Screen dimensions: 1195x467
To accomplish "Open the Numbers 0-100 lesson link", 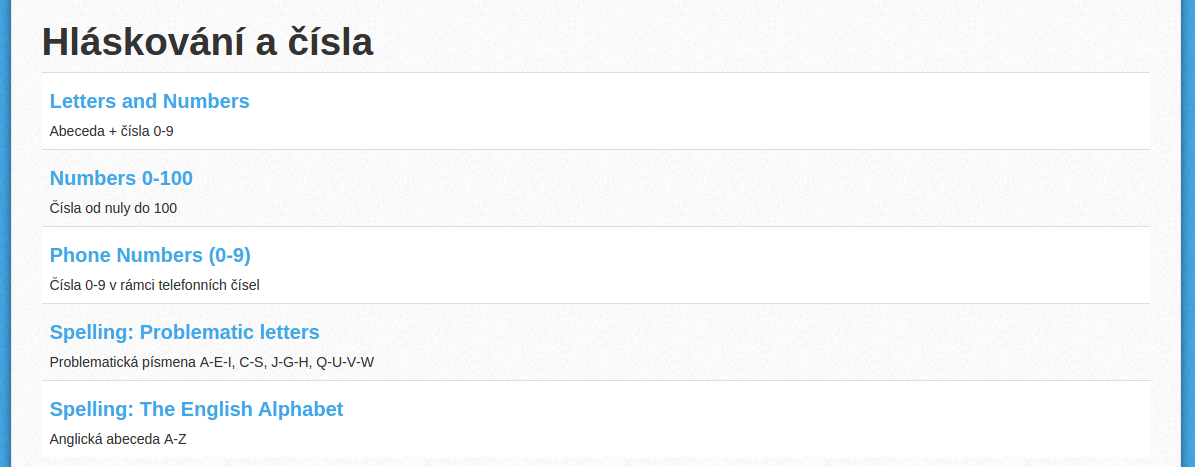I will 121,178.
